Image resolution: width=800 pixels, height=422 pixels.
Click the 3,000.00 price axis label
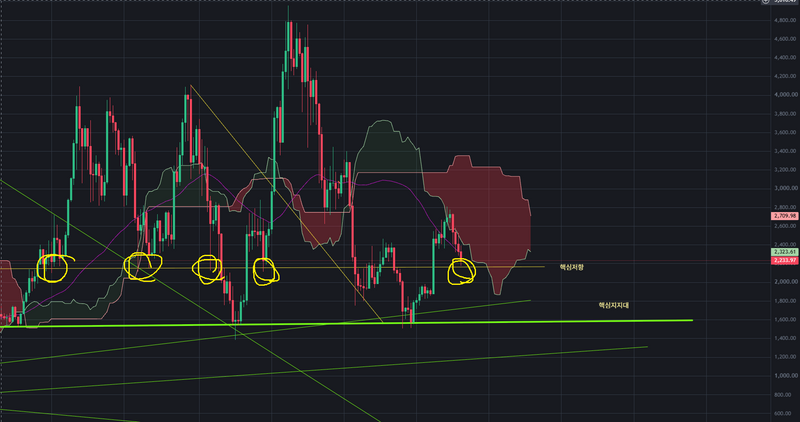(x=786, y=188)
